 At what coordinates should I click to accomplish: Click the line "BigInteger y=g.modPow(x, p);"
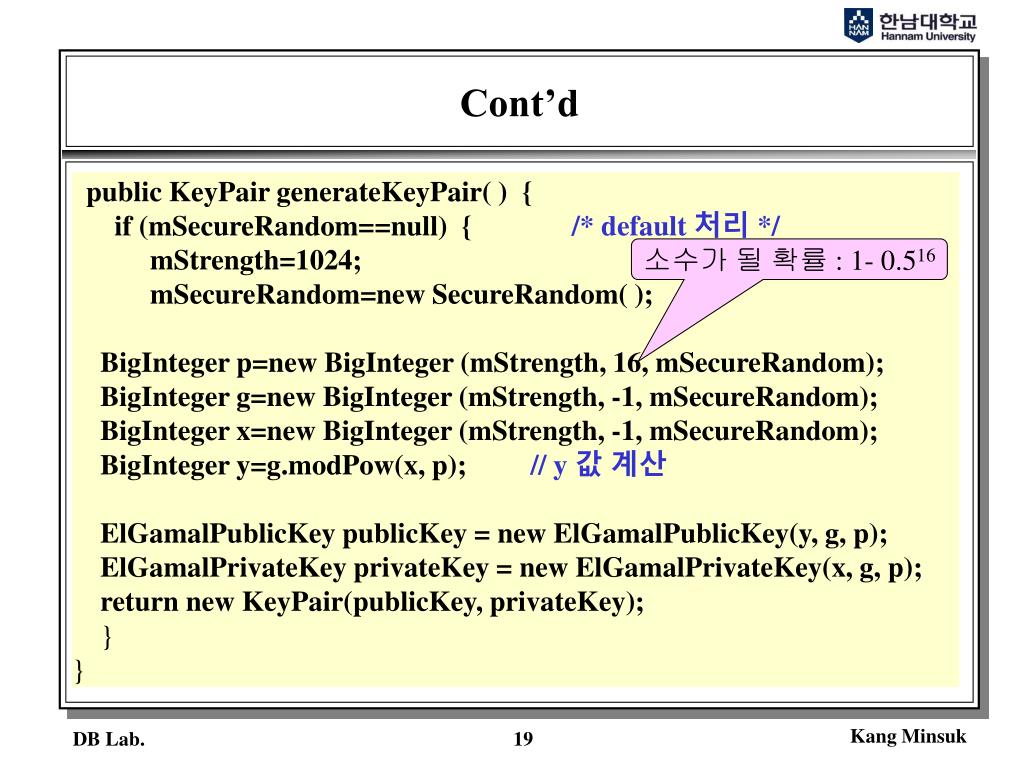click(283, 466)
